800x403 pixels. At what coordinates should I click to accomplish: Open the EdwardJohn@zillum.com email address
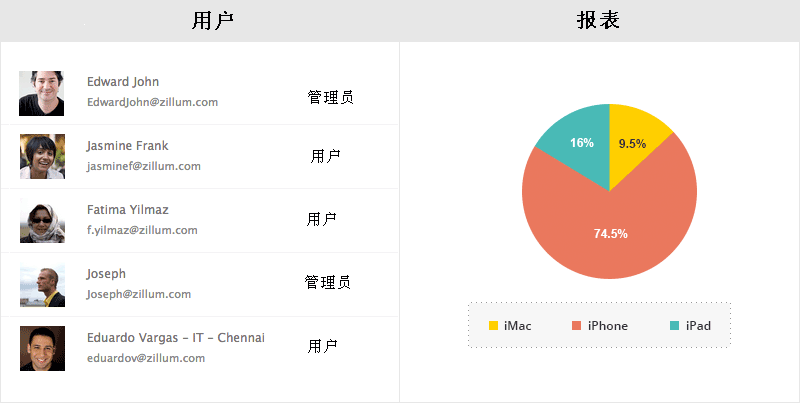coord(152,102)
